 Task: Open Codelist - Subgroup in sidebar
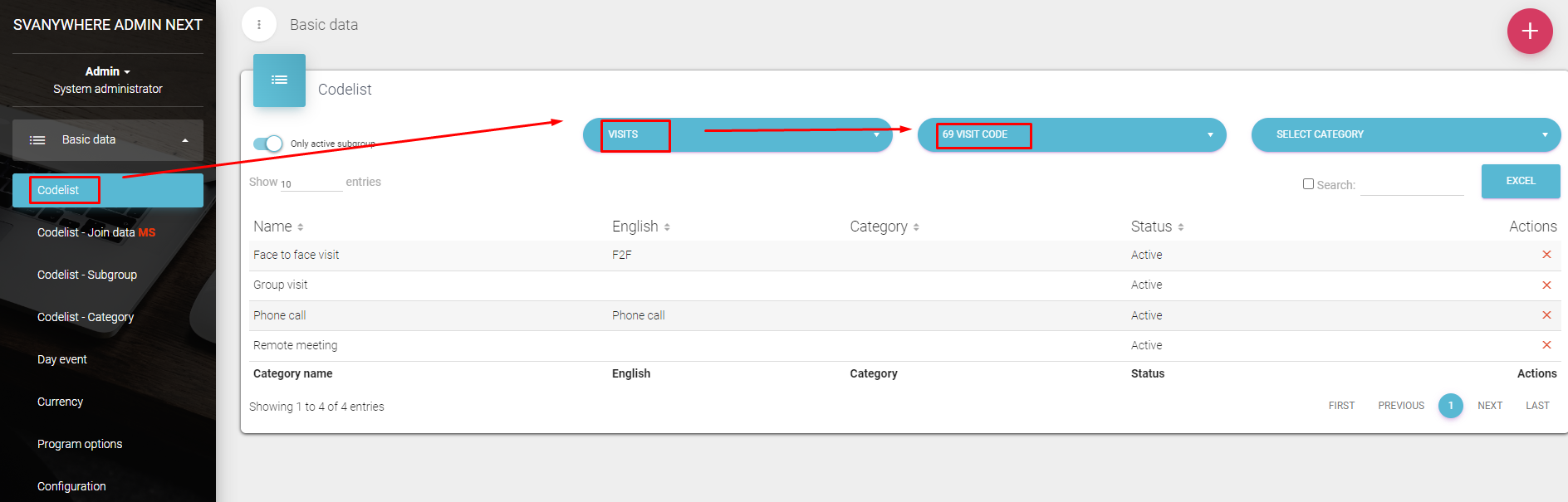[87, 275]
